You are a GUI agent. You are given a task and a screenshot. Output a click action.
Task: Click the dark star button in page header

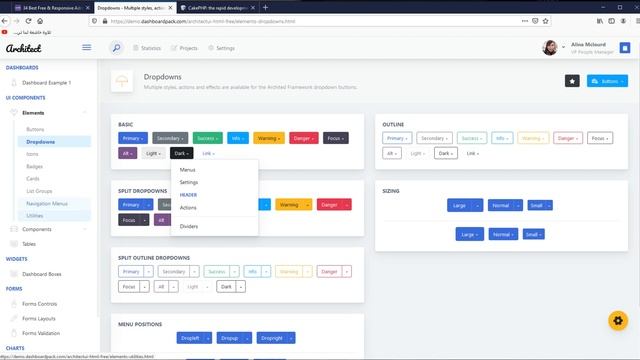click(572, 81)
